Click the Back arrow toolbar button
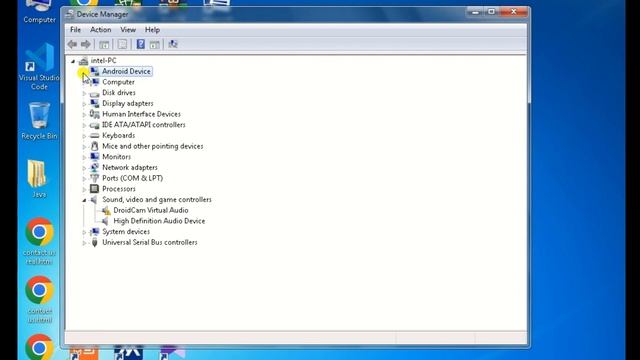Screen dimensions: 640x360 point(72,44)
